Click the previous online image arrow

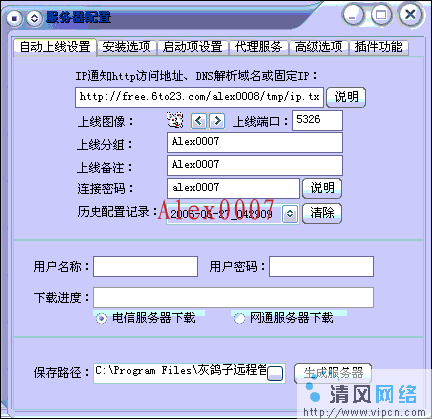coord(199,121)
